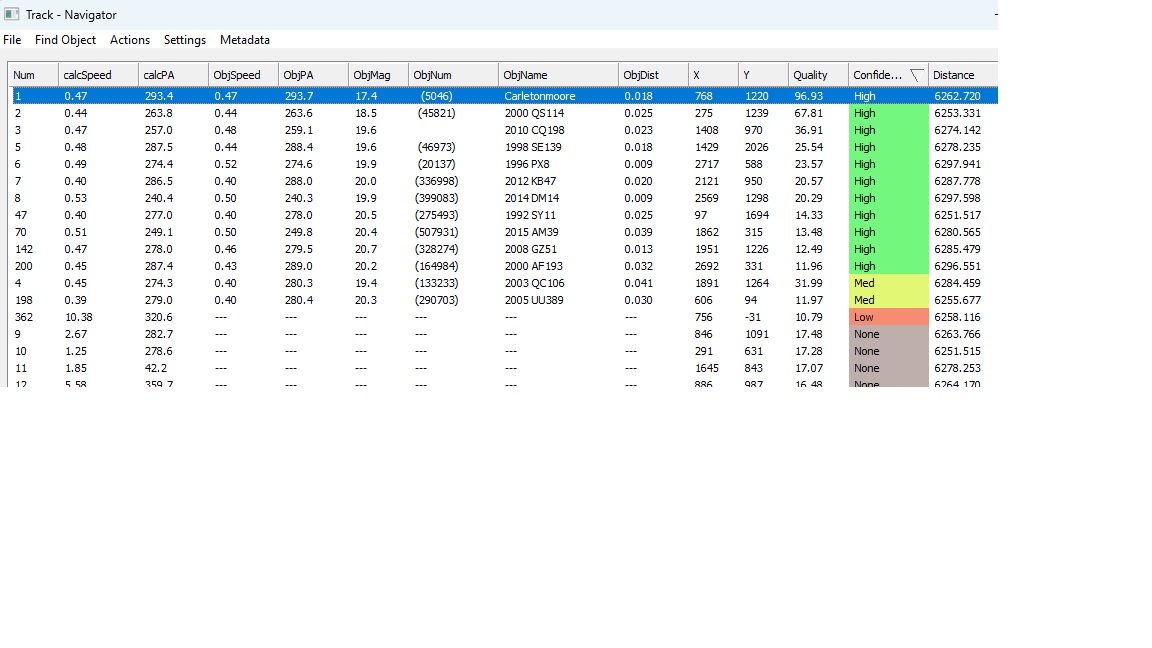Click object number (399083) cell
The width and height of the screenshot is (1152, 648).
[436, 198]
